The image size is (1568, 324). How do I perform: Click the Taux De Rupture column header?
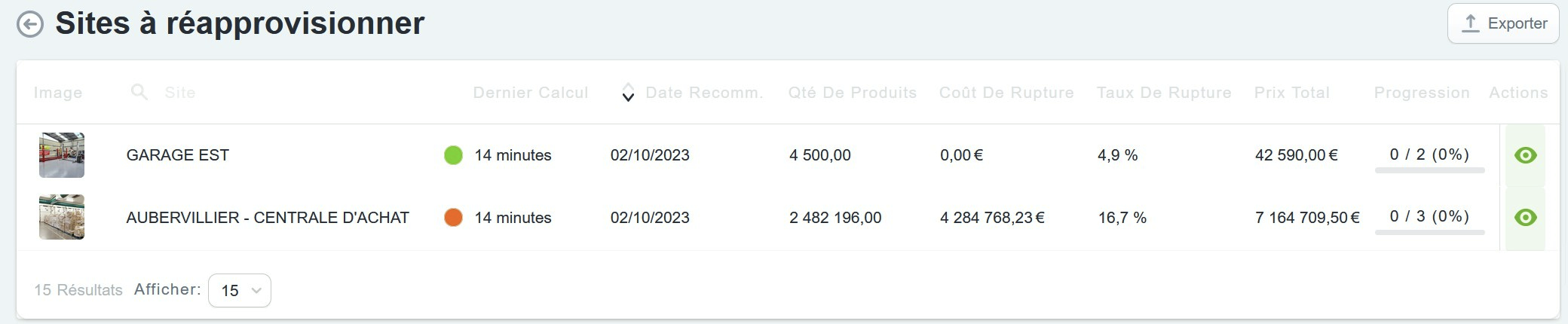[x=1164, y=93]
